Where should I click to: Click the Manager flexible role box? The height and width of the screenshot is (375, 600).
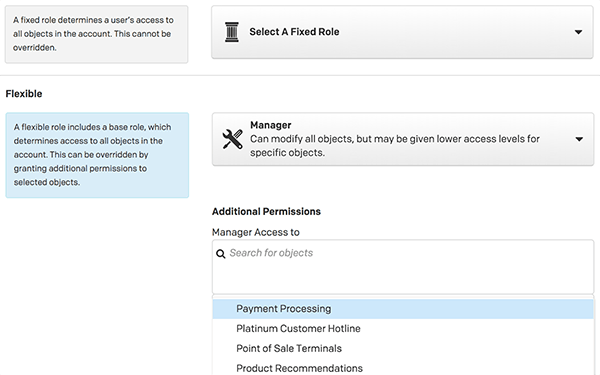[x=403, y=139]
